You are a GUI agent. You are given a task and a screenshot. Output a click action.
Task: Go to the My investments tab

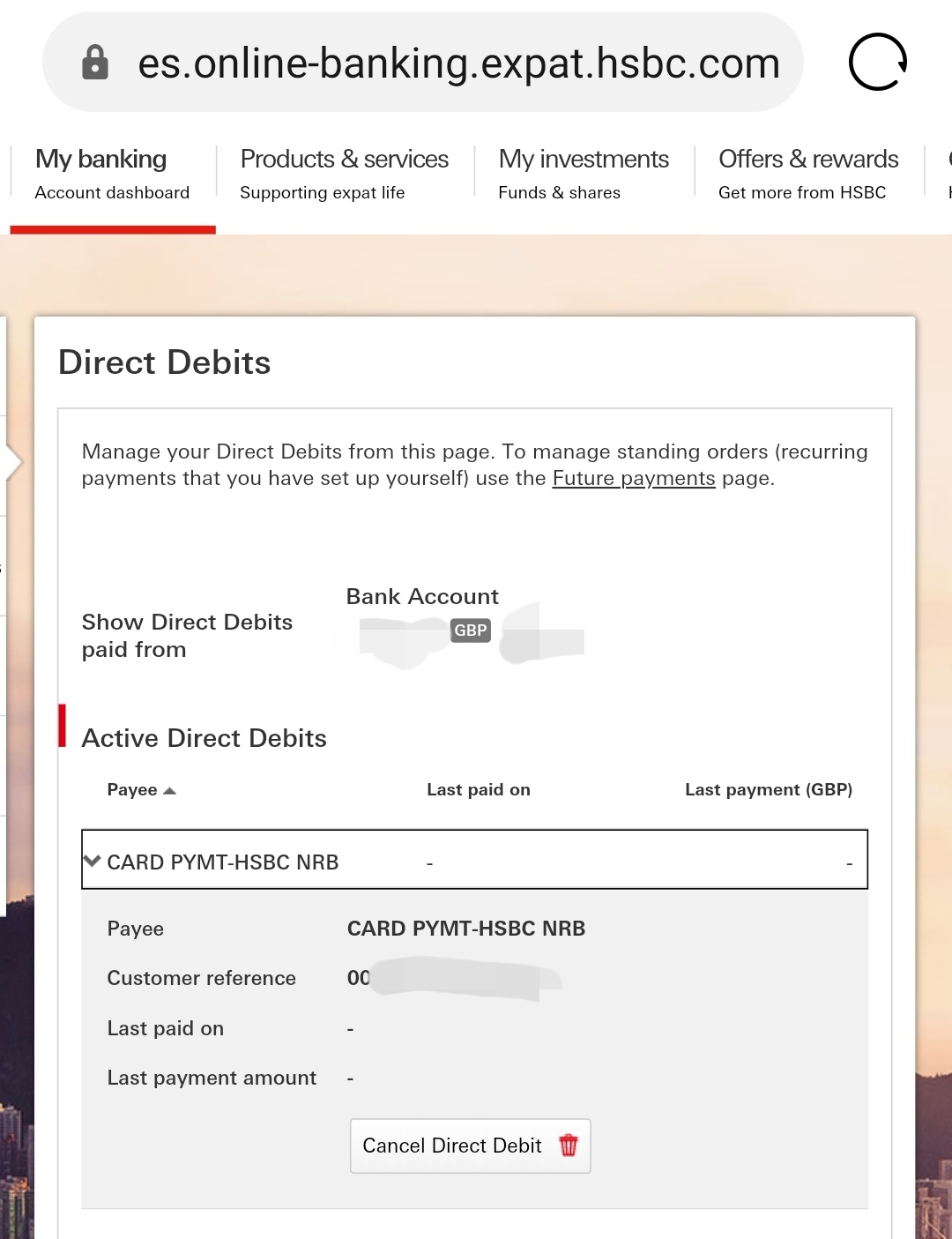pyautogui.click(x=583, y=174)
